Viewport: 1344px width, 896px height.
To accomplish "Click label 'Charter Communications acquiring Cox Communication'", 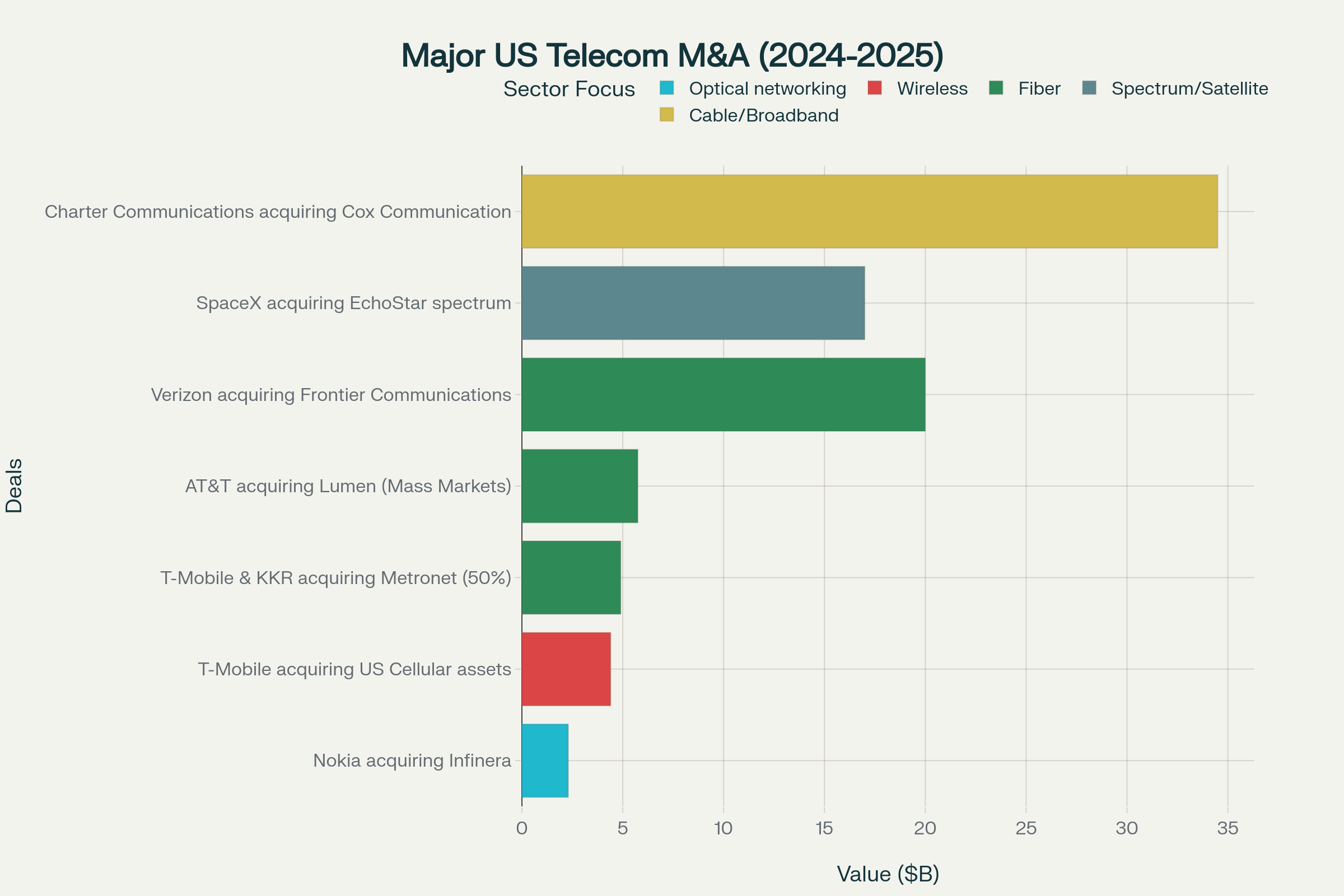I will coord(278,212).
